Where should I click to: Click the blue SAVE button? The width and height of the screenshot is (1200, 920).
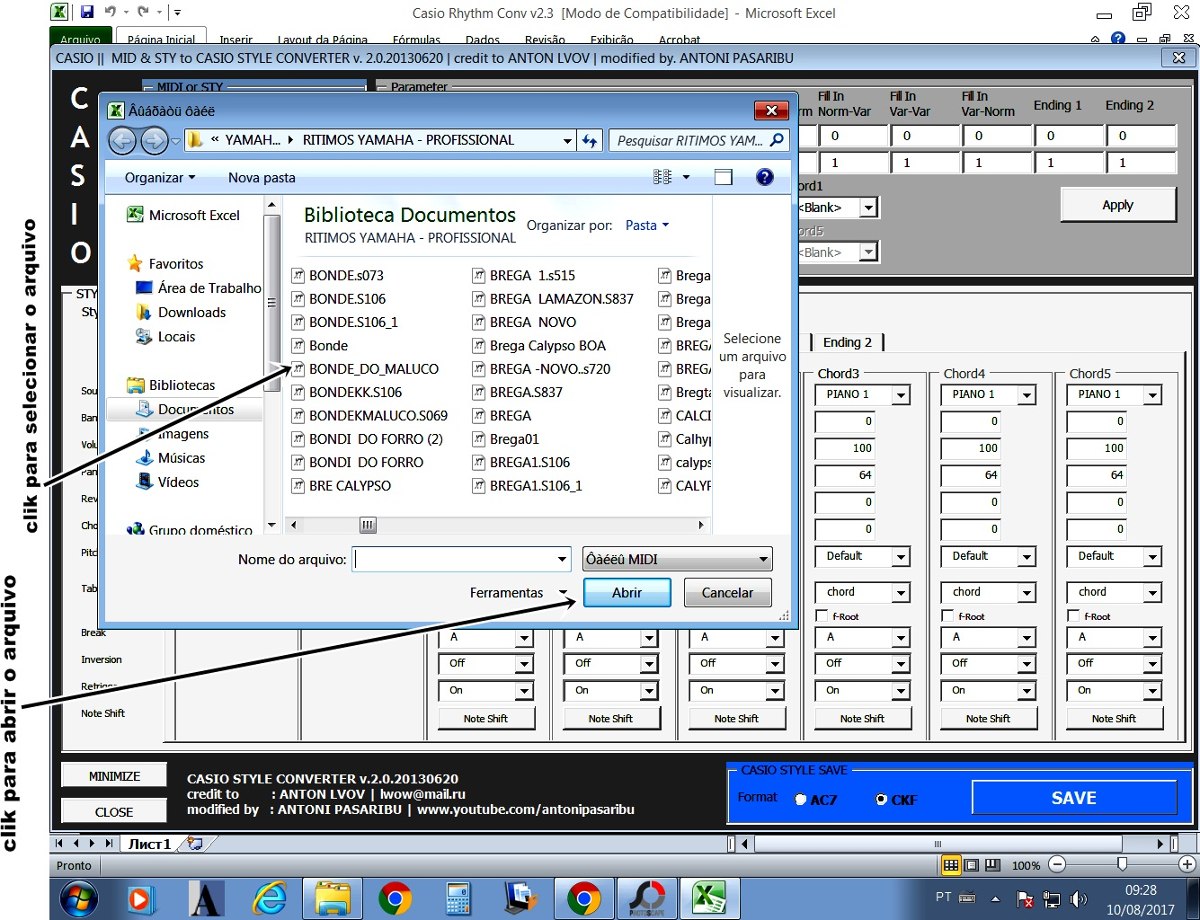1074,798
